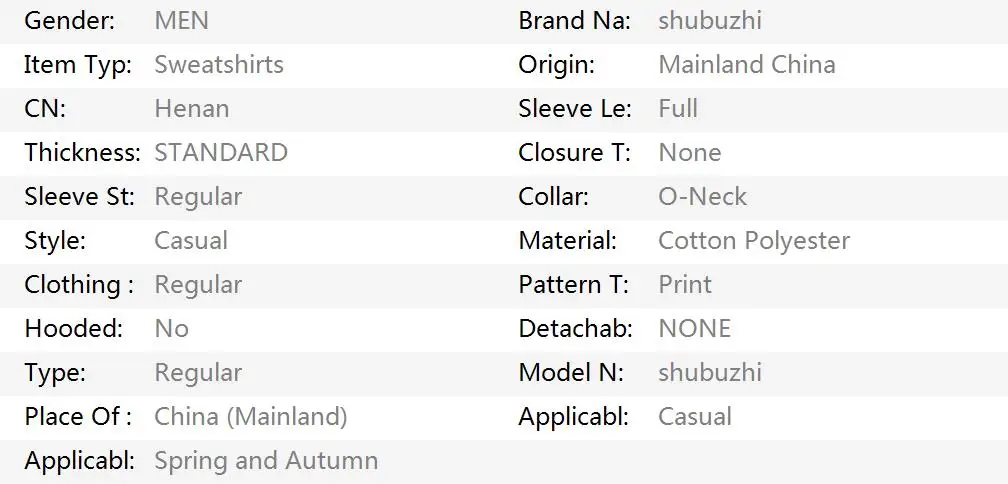Select the Sweatshirts item type value

(219, 64)
